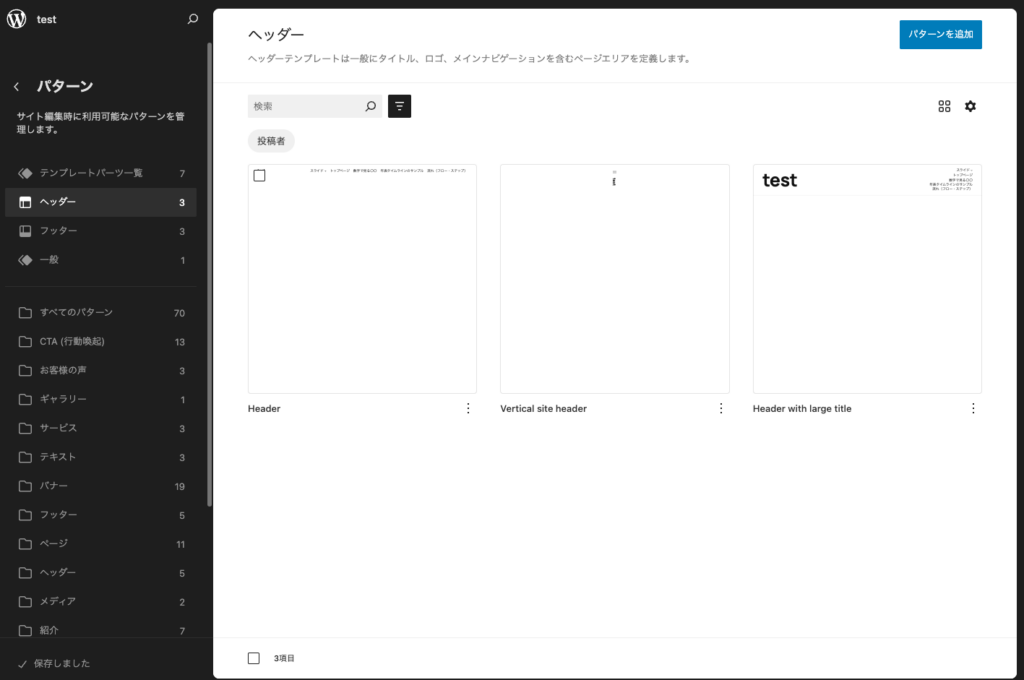This screenshot has width=1024, height=680.
Task: Click the filter icon beside the search box
Action: (399, 106)
